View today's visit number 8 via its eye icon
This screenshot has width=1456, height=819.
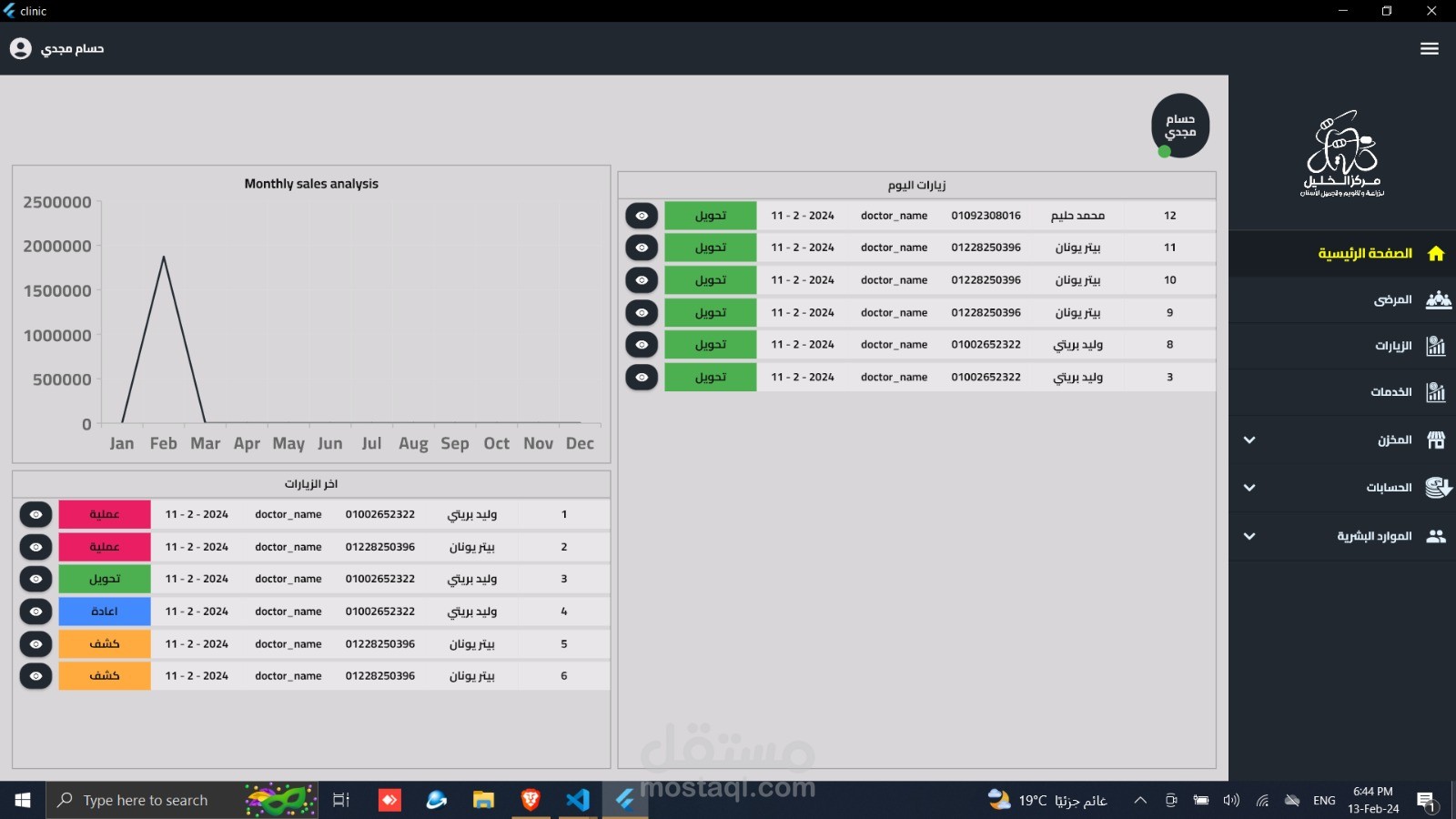[x=642, y=345]
